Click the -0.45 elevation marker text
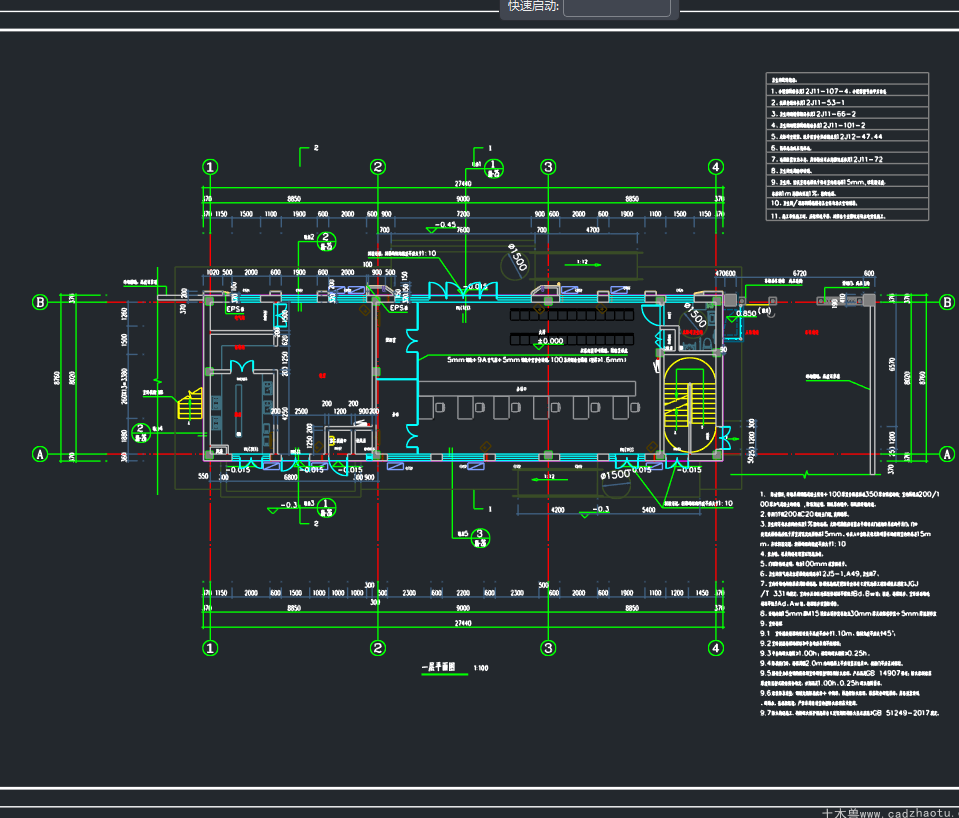This screenshot has height=818, width=959. (x=445, y=225)
